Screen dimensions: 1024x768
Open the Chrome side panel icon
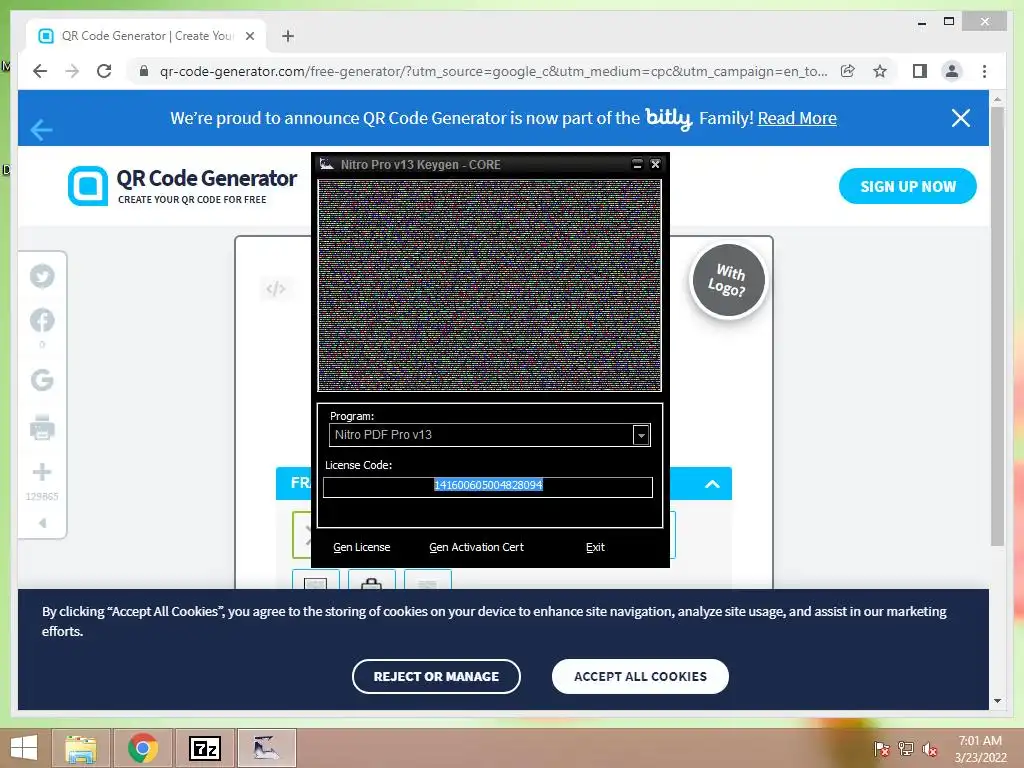tap(920, 71)
